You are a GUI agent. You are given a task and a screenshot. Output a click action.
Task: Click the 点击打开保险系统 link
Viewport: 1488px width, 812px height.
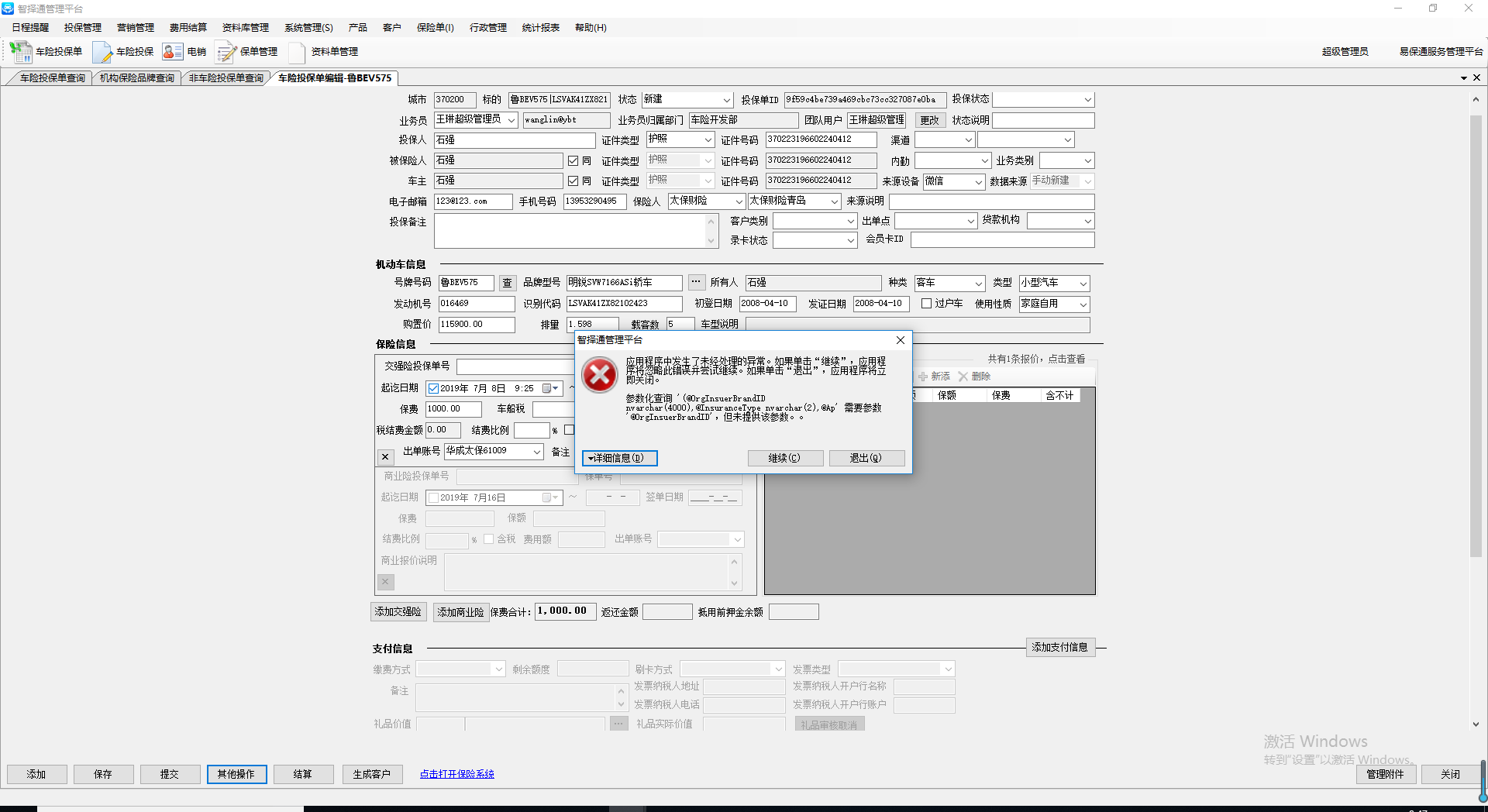(x=456, y=774)
